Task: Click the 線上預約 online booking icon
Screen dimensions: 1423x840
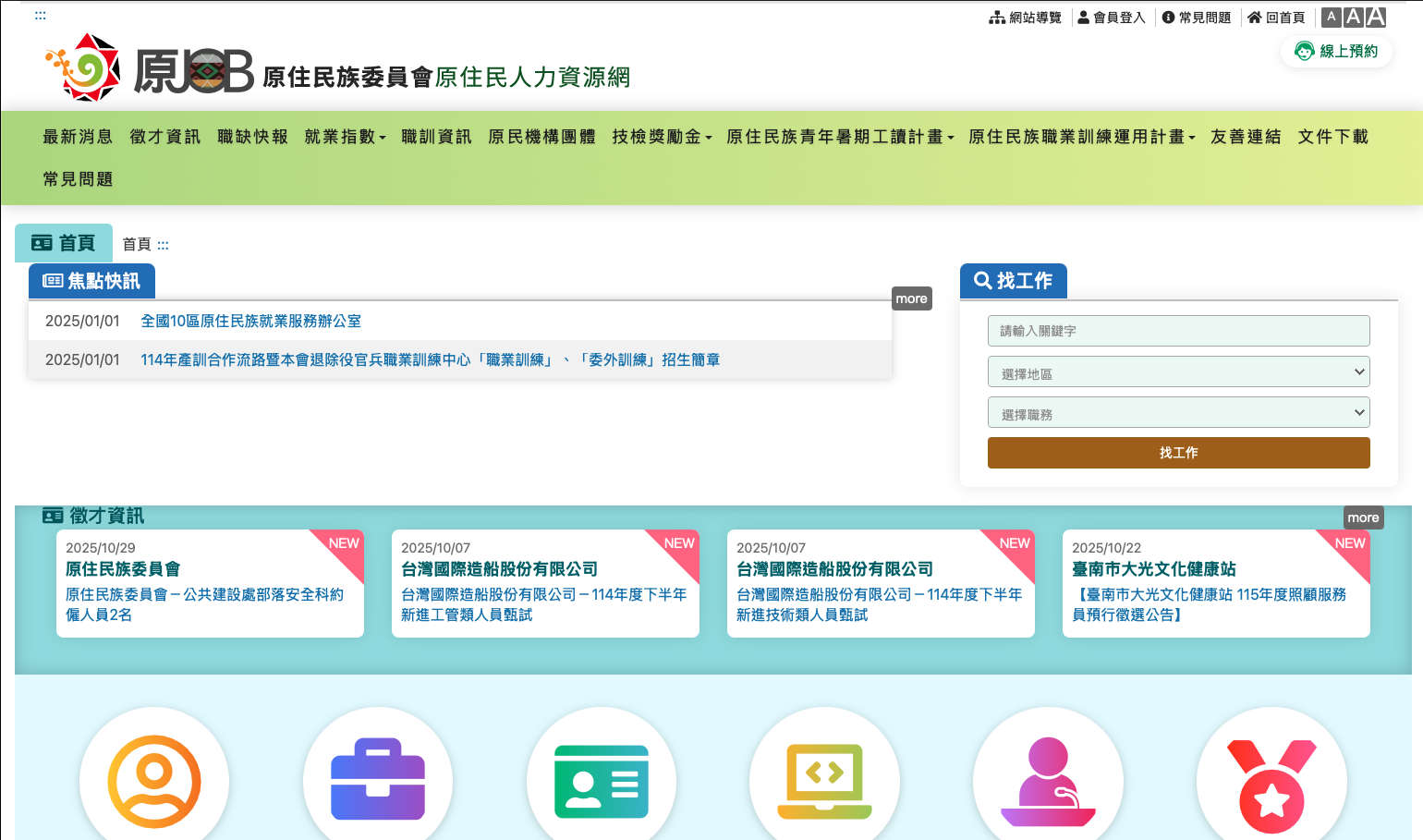Action: click(1306, 51)
